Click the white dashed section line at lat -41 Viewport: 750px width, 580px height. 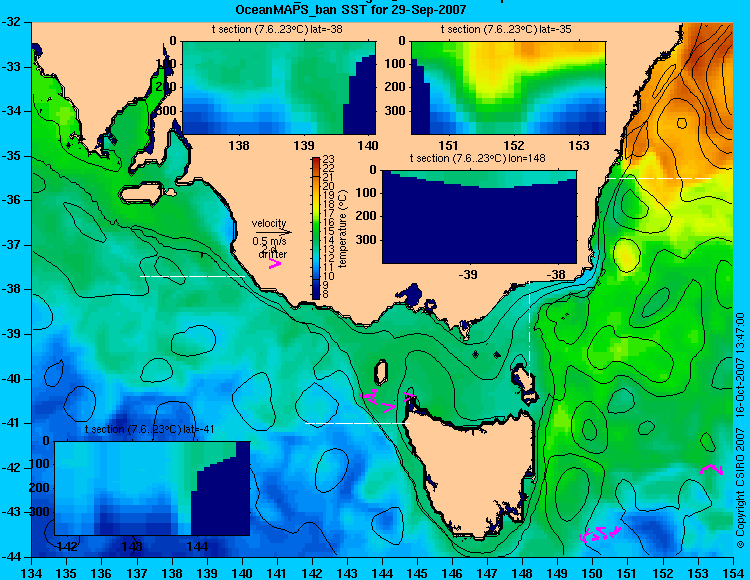pyautogui.click(x=357, y=423)
